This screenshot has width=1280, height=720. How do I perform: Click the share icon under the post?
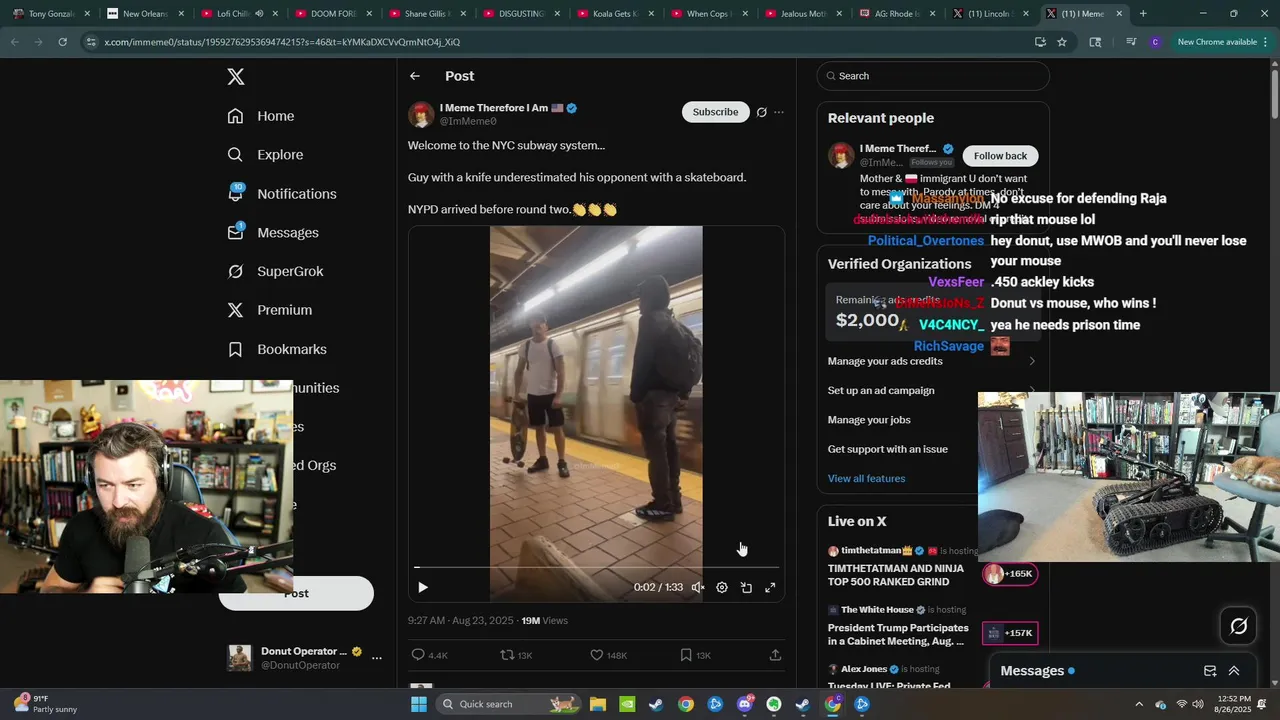pyautogui.click(x=775, y=655)
